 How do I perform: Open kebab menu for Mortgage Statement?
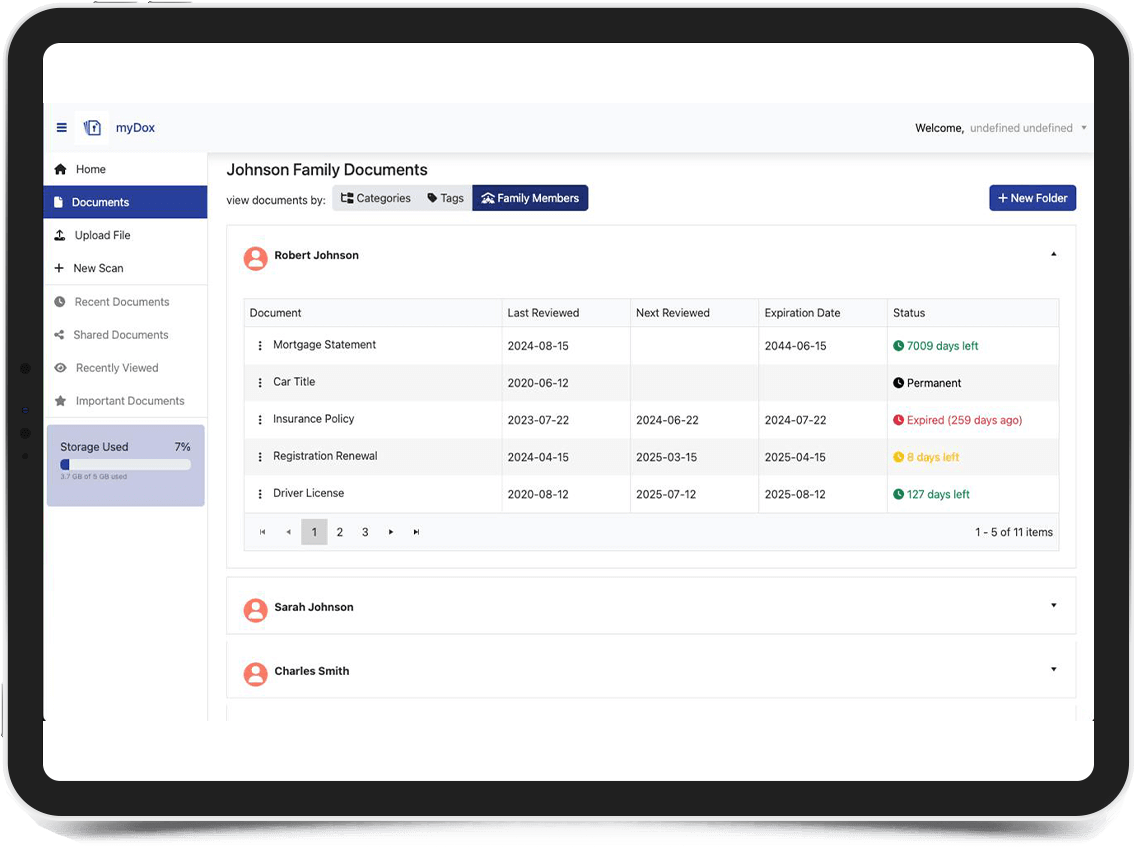[x=260, y=346]
